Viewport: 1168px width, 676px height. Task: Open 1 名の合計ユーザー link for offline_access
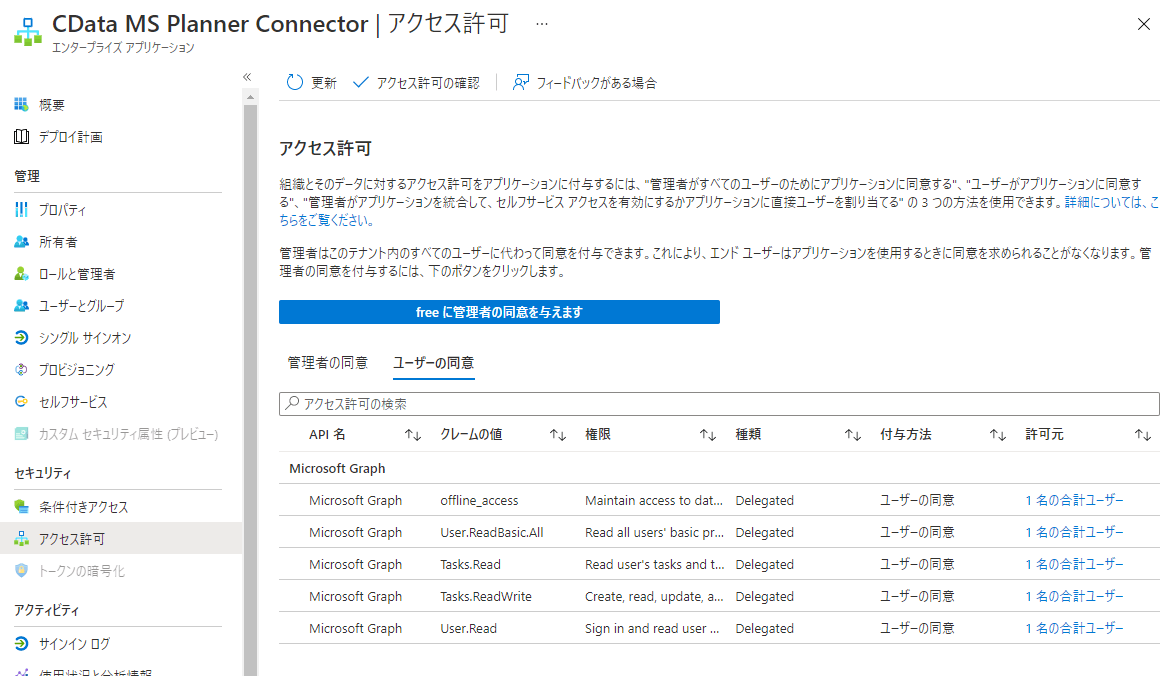click(1074, 500)
